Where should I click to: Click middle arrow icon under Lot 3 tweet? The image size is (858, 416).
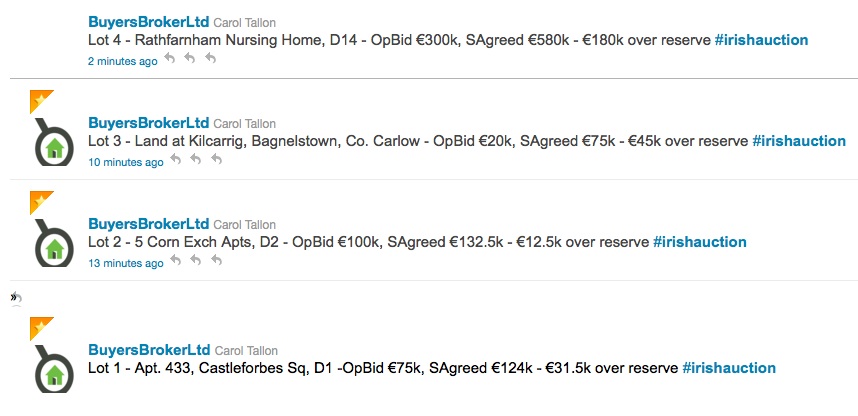(196, 161)
